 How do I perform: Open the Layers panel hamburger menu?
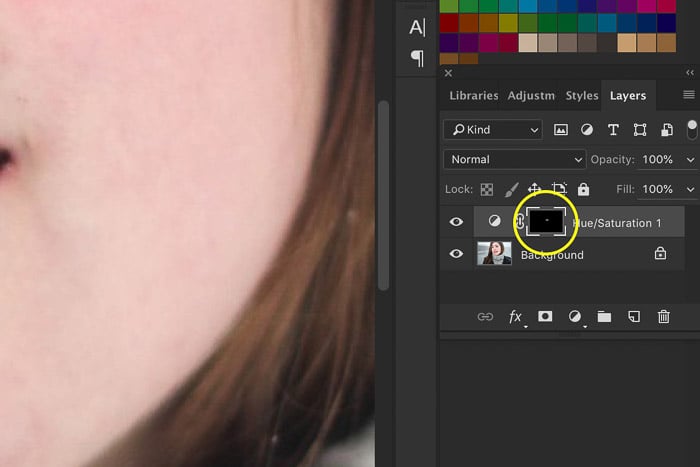click(x=688, y=95)
